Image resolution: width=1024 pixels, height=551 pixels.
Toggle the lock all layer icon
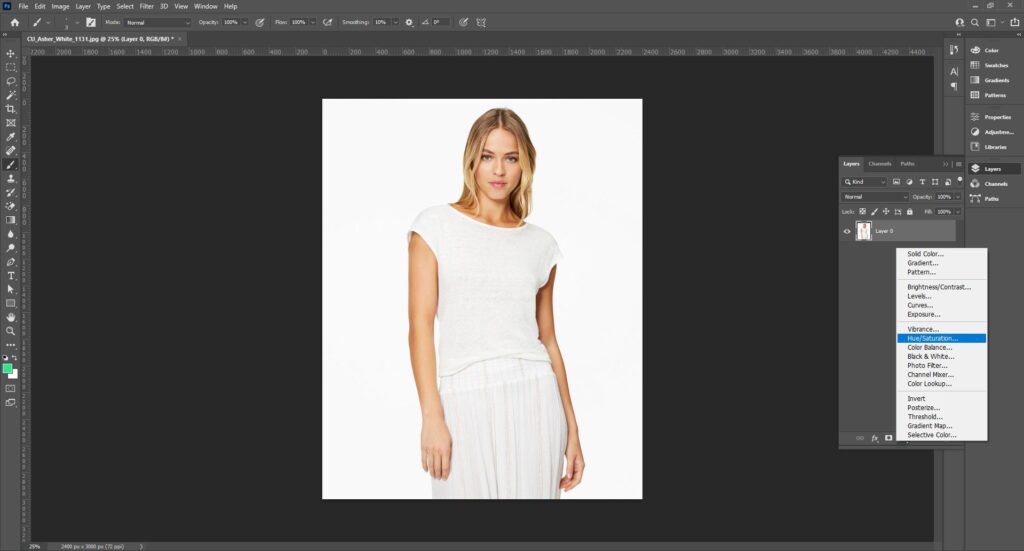(x=909, y=212)
